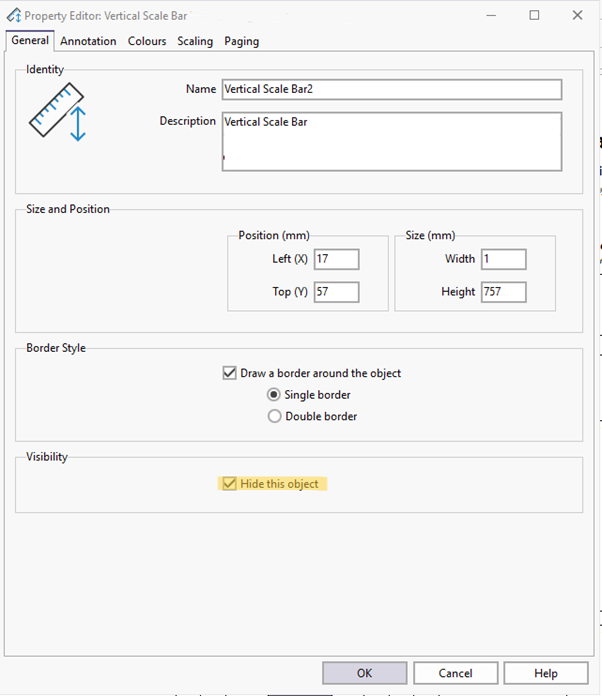This screenshot has width=602, height=696.
Task: Click the Description text box
Action: [392, 142]
